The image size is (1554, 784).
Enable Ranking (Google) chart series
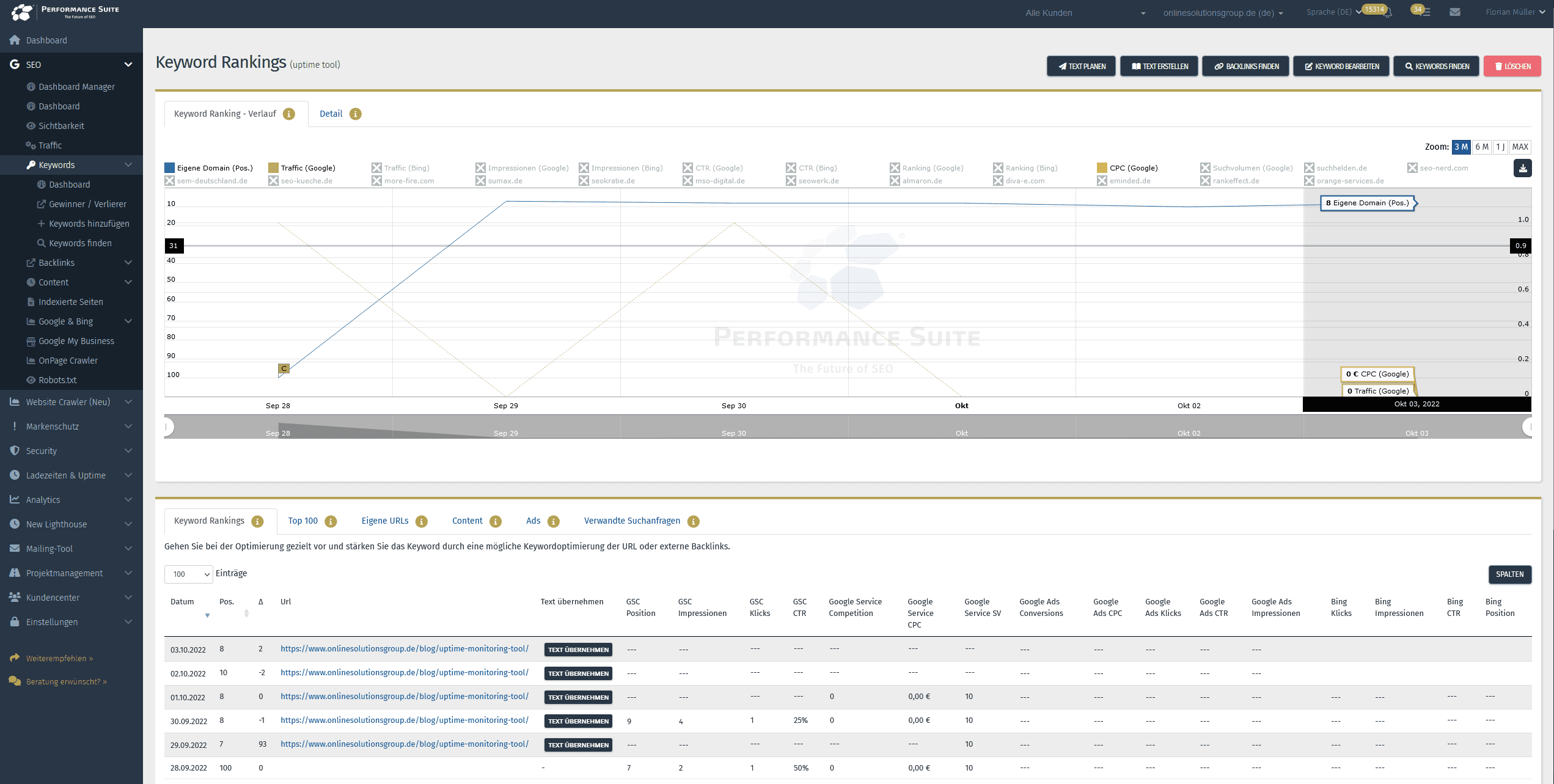(926, 168)
